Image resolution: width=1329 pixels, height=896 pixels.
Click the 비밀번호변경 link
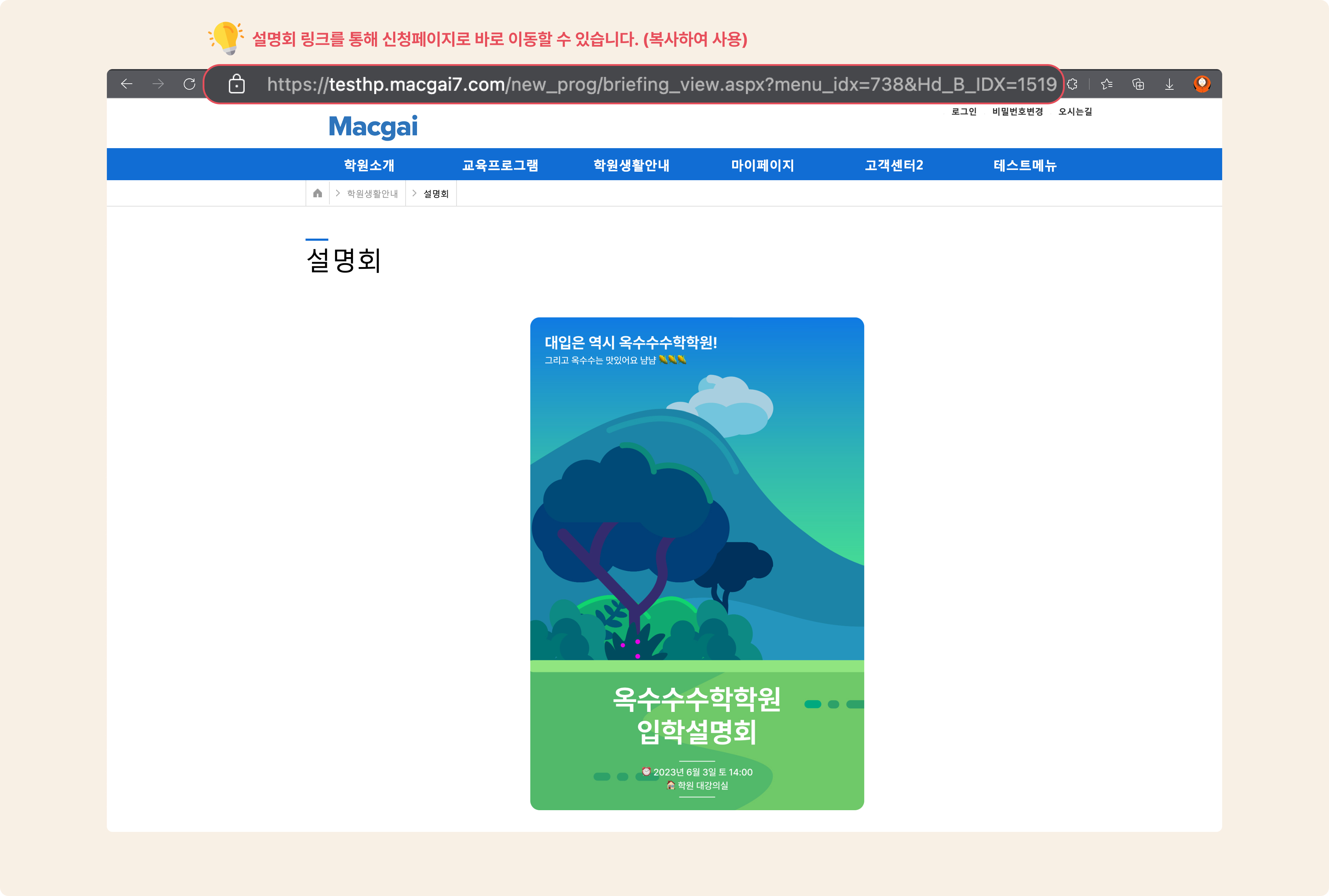1018,111
